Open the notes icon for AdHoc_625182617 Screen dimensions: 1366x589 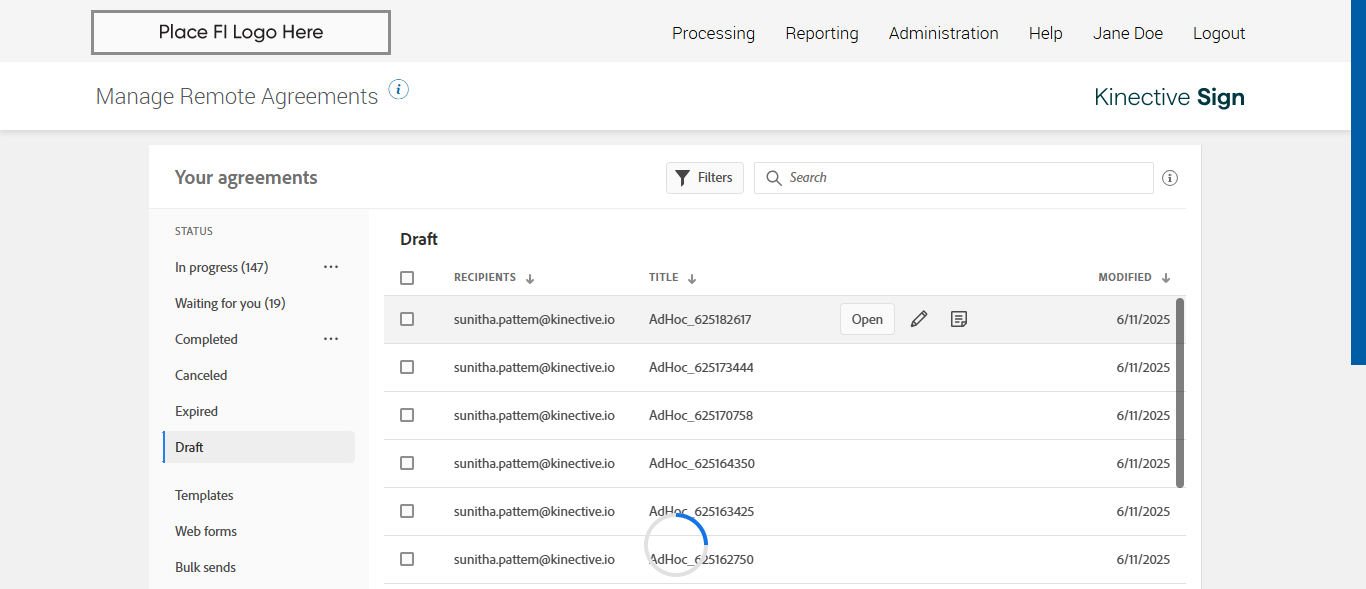(958, 319)
